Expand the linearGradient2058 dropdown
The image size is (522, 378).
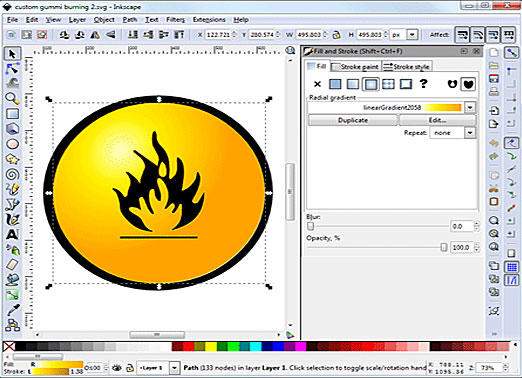[x=470, y=107]
